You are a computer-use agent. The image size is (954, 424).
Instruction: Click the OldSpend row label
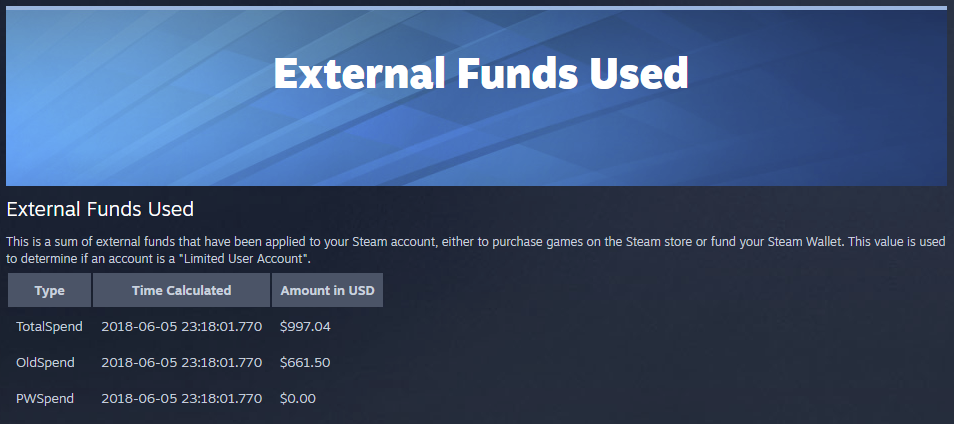pyautogui.click(x=46, y=363)
